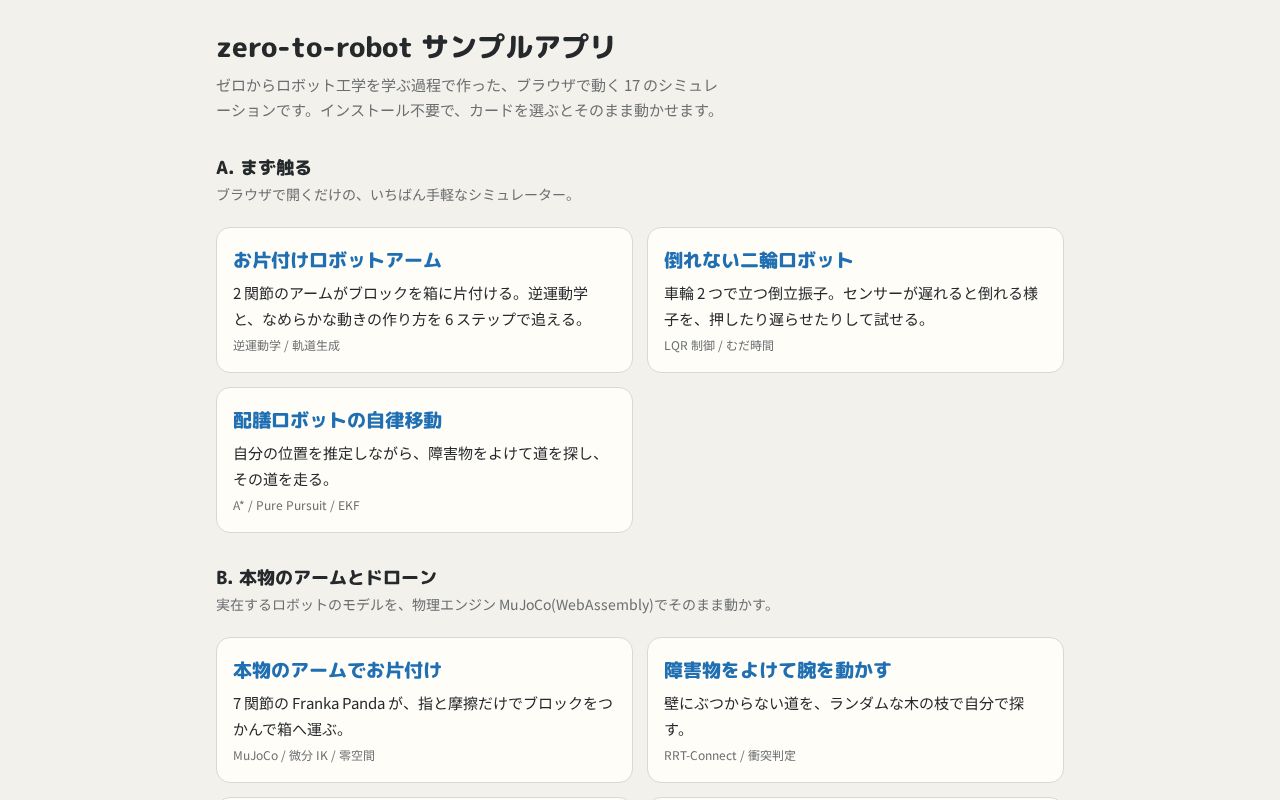Click the description starting "車輪 2 つで立つ倒立振子"
1280x800 pixels.
(851, 306)
